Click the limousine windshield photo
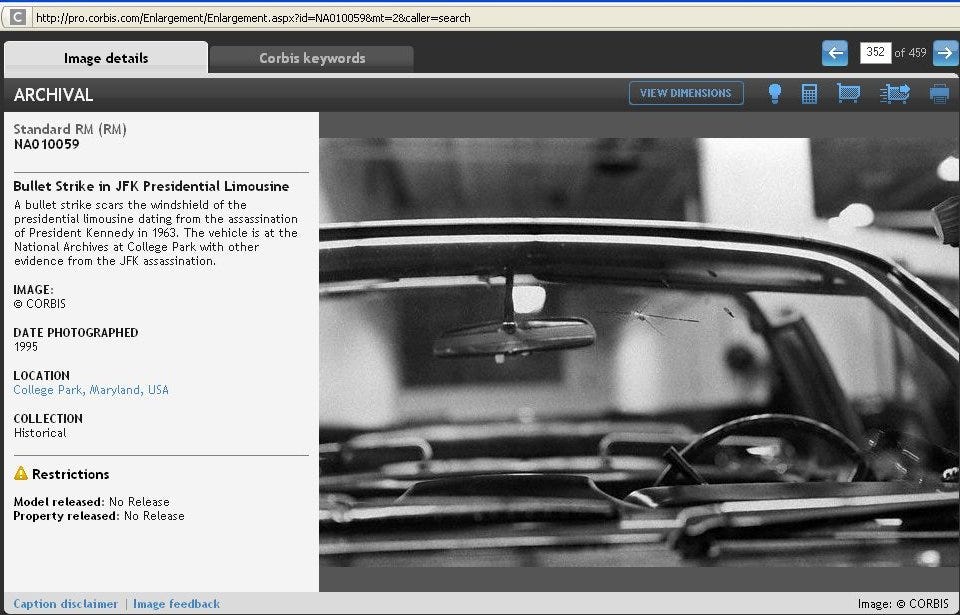960x615 pixels. click(x=639, y=352)
